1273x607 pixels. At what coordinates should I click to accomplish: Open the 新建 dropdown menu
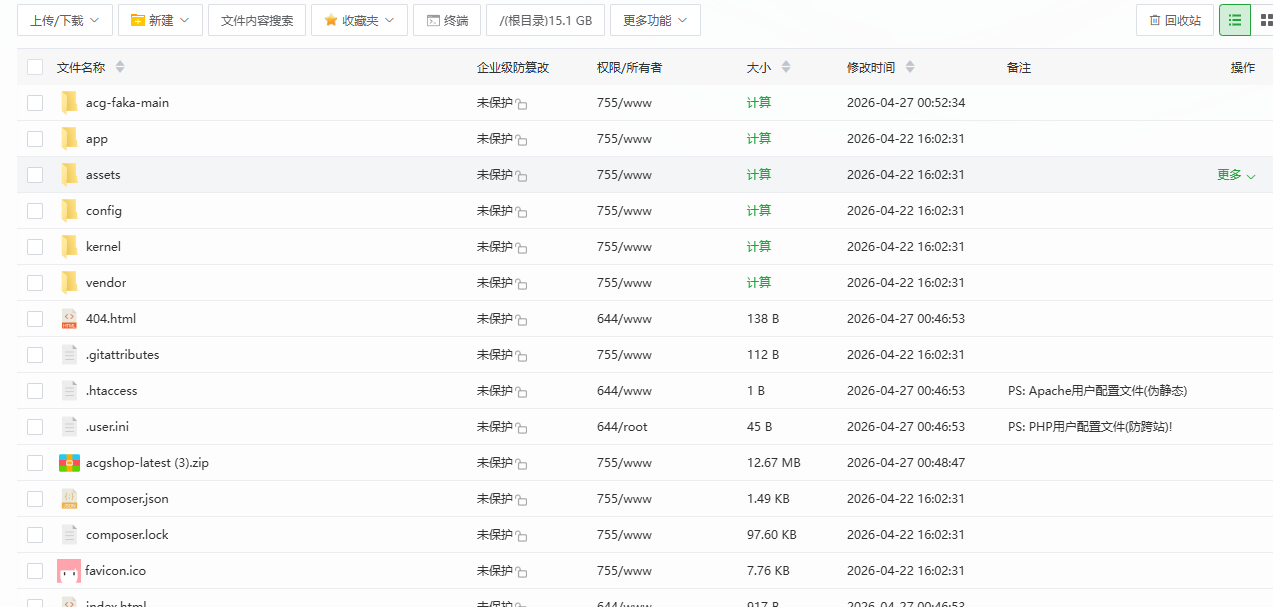point(160,20)
